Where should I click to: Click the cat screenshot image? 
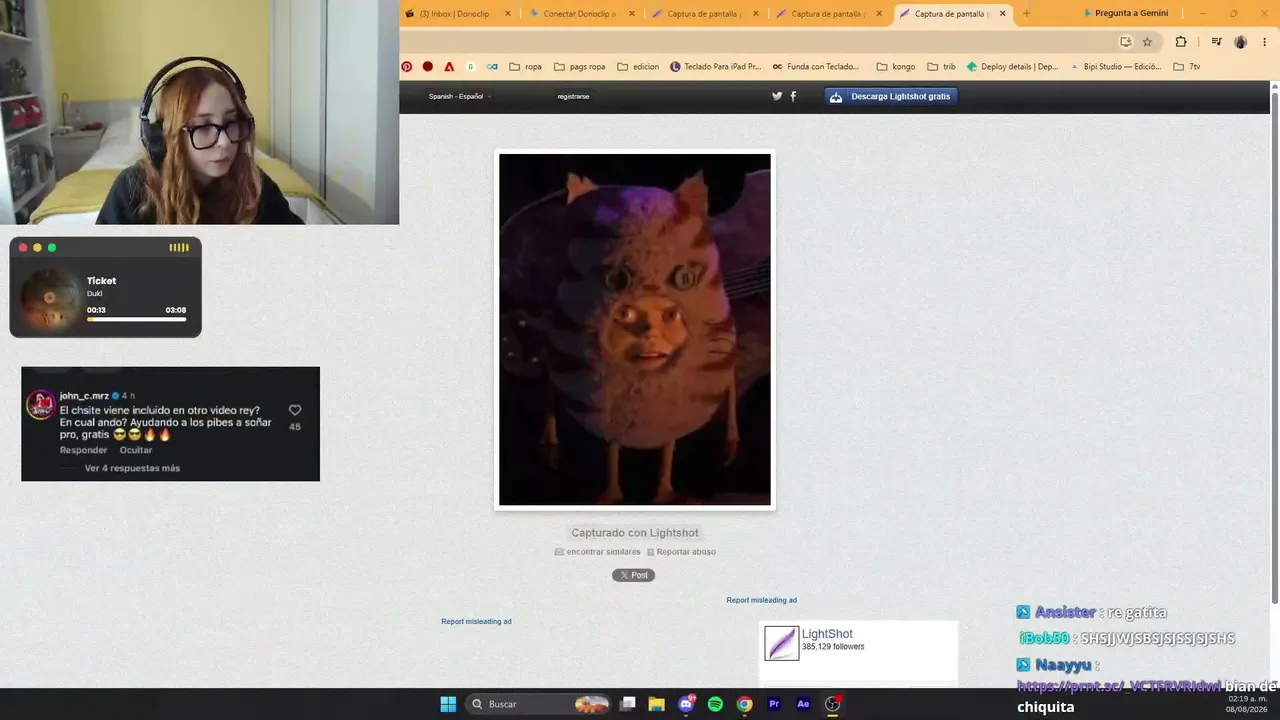[635, 330]
